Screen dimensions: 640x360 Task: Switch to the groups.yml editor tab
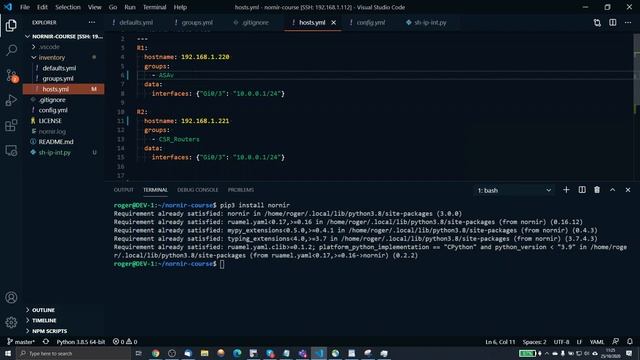(197, 22)
